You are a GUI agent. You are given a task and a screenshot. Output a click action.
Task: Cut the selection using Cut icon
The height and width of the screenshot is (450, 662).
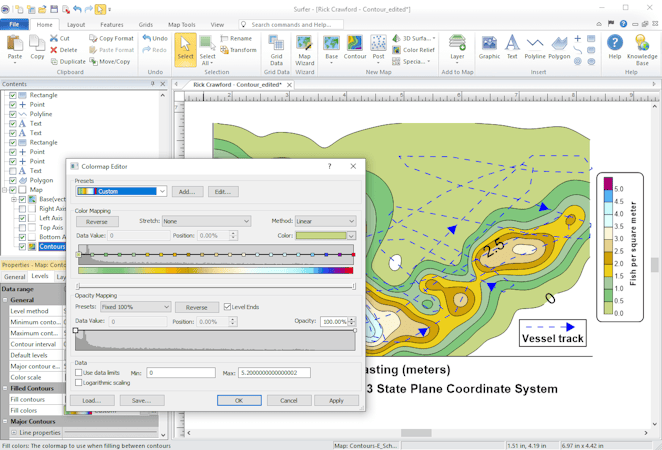(x=59, y=38)
